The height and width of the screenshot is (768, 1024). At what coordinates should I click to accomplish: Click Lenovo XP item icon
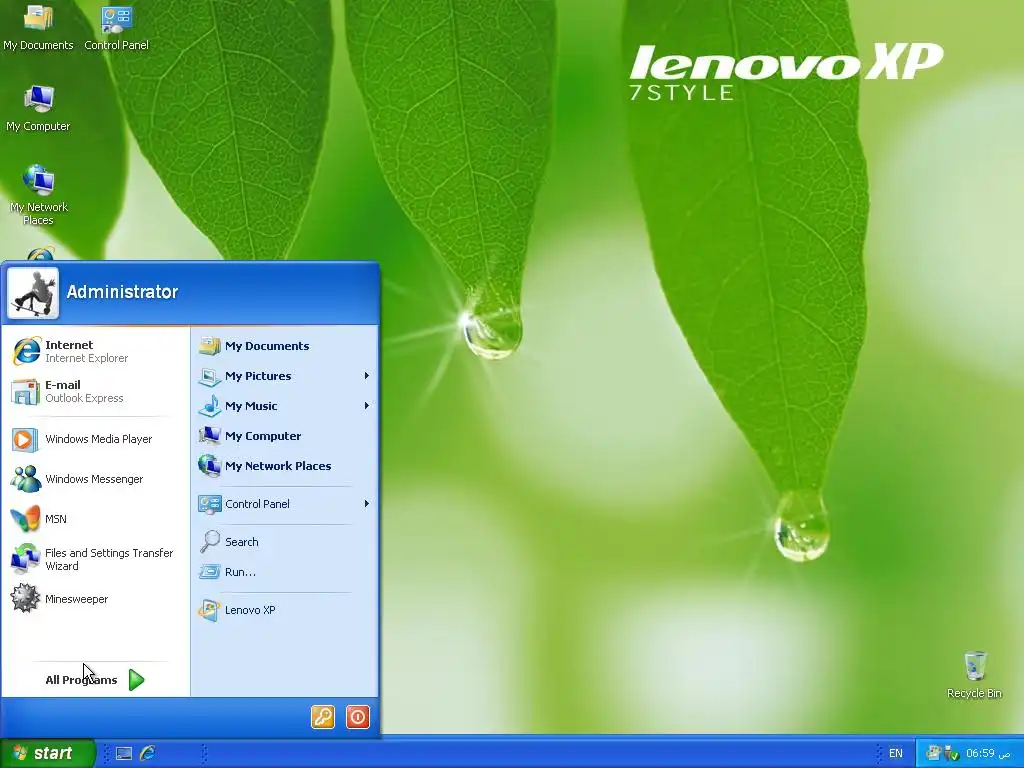(209, 610)
